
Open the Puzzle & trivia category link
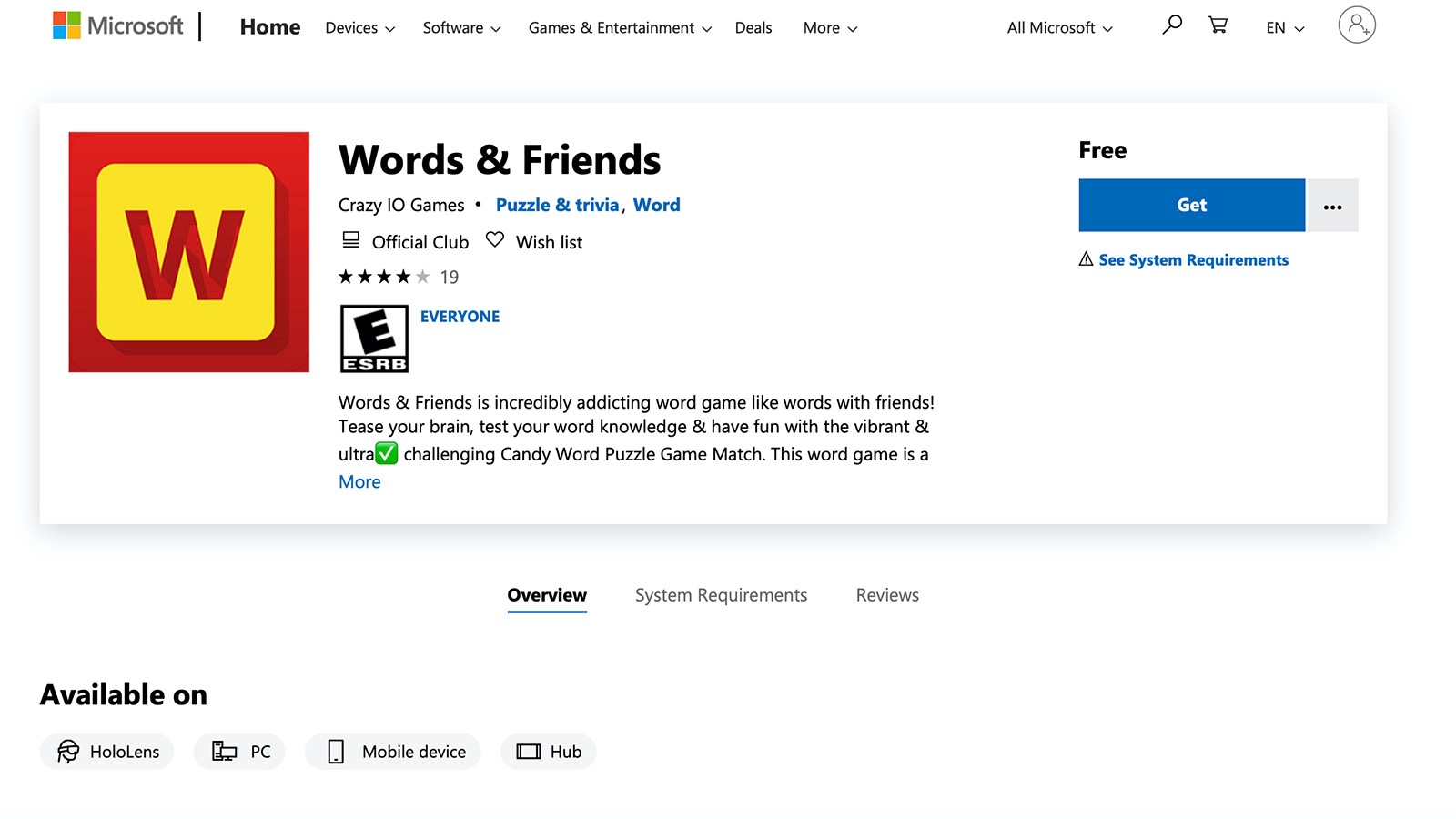point(557,205)
